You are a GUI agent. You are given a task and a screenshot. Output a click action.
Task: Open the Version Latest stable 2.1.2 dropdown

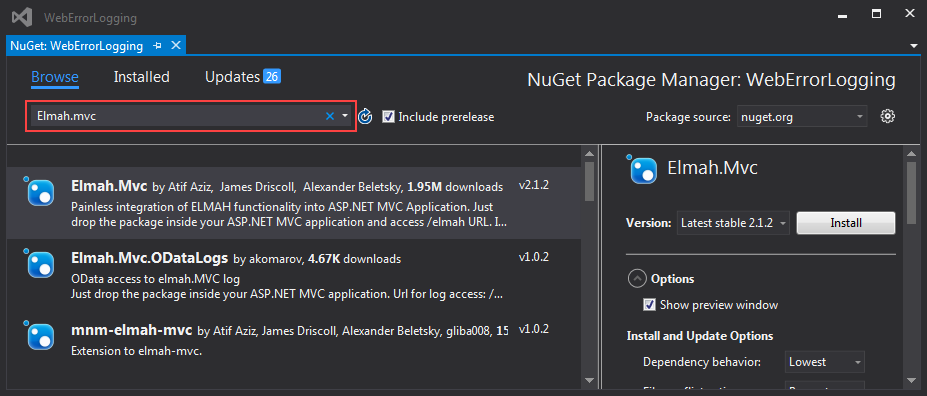click(733, 223)
